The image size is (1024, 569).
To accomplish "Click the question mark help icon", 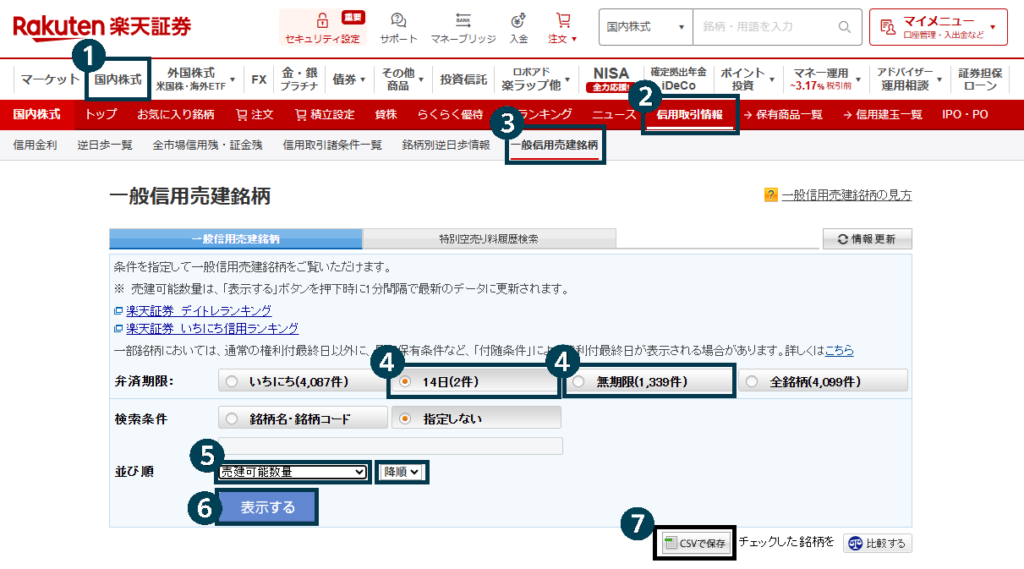I will point(771,195).
